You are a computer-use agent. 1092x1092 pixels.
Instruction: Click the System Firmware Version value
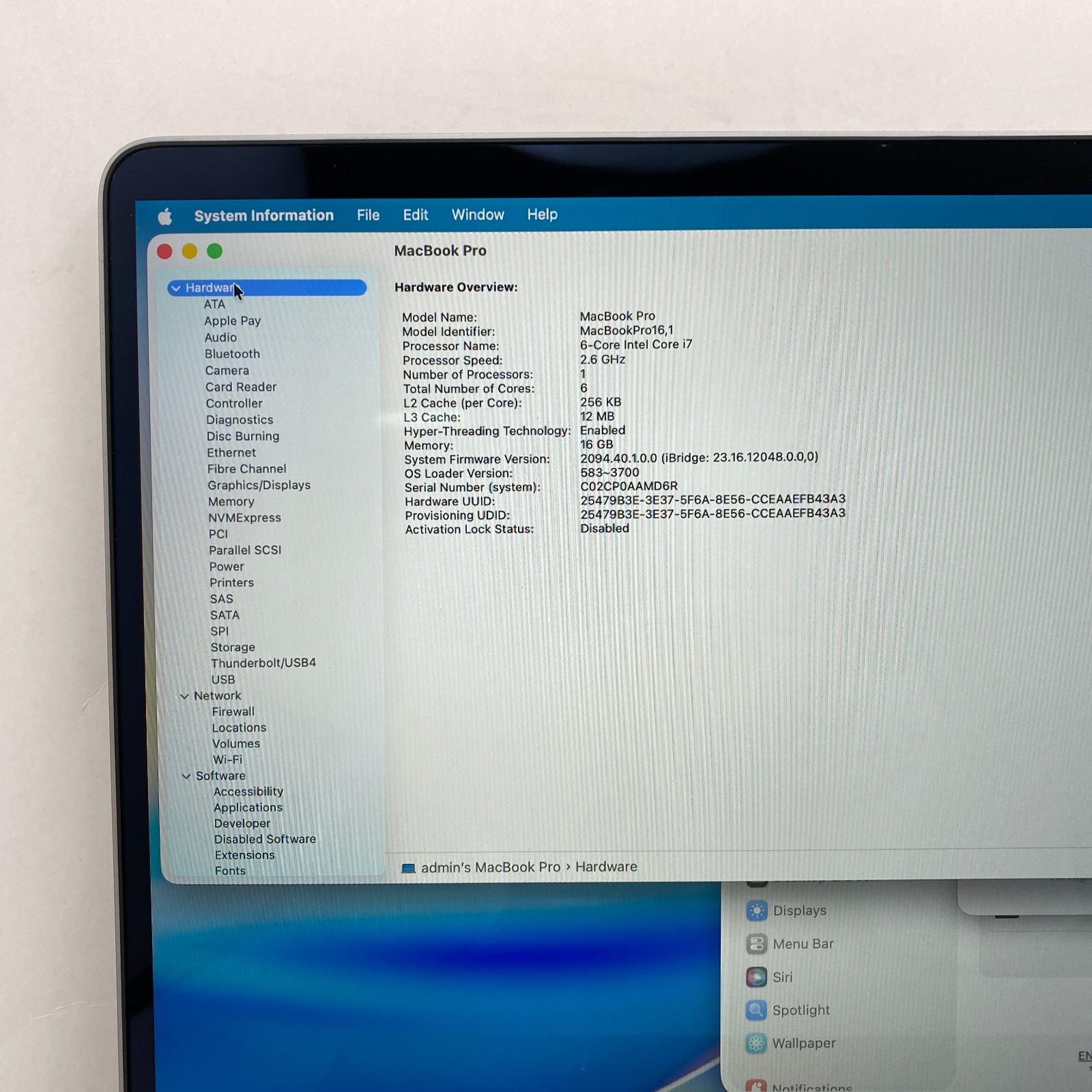tap(699, 457)
